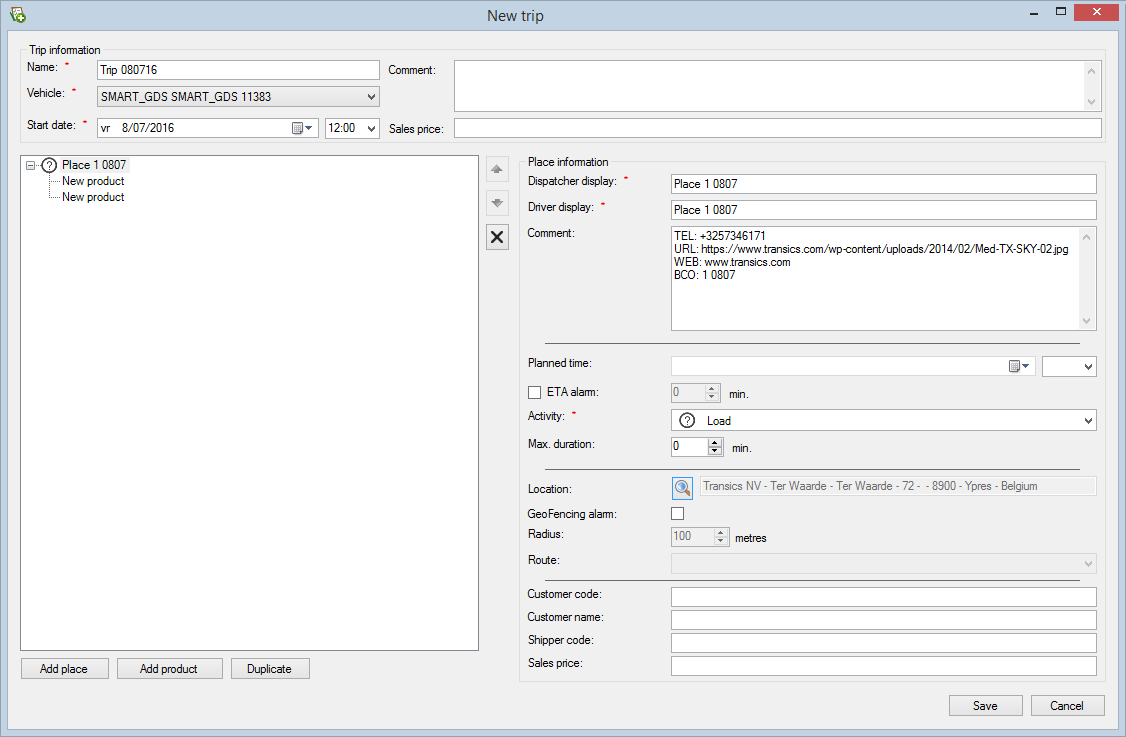Enable the ETA alarm checkbox
The image size is (1126, 737).
tap(534, 393)
